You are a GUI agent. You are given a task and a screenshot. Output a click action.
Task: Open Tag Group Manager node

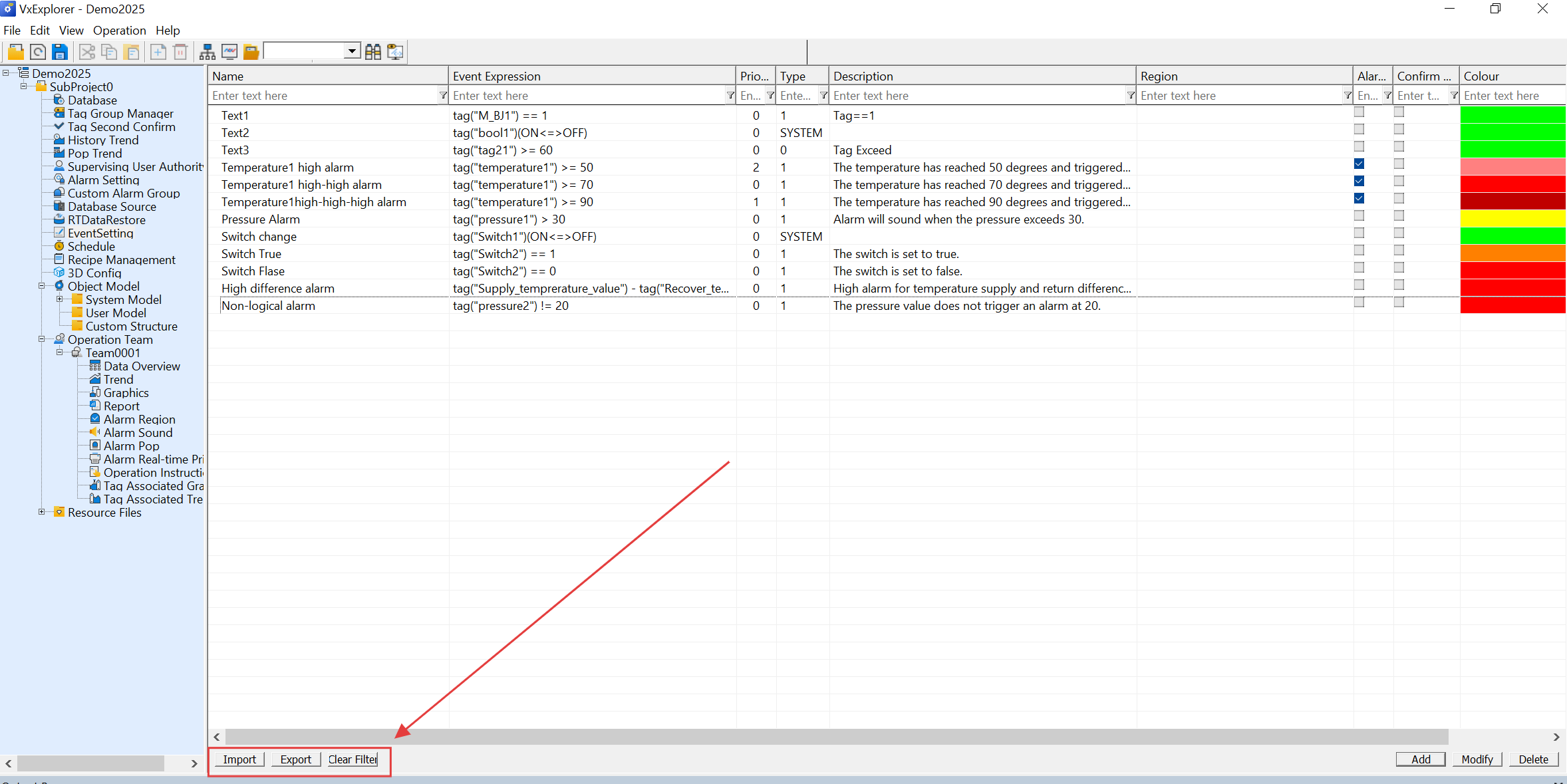pos(120,114)
